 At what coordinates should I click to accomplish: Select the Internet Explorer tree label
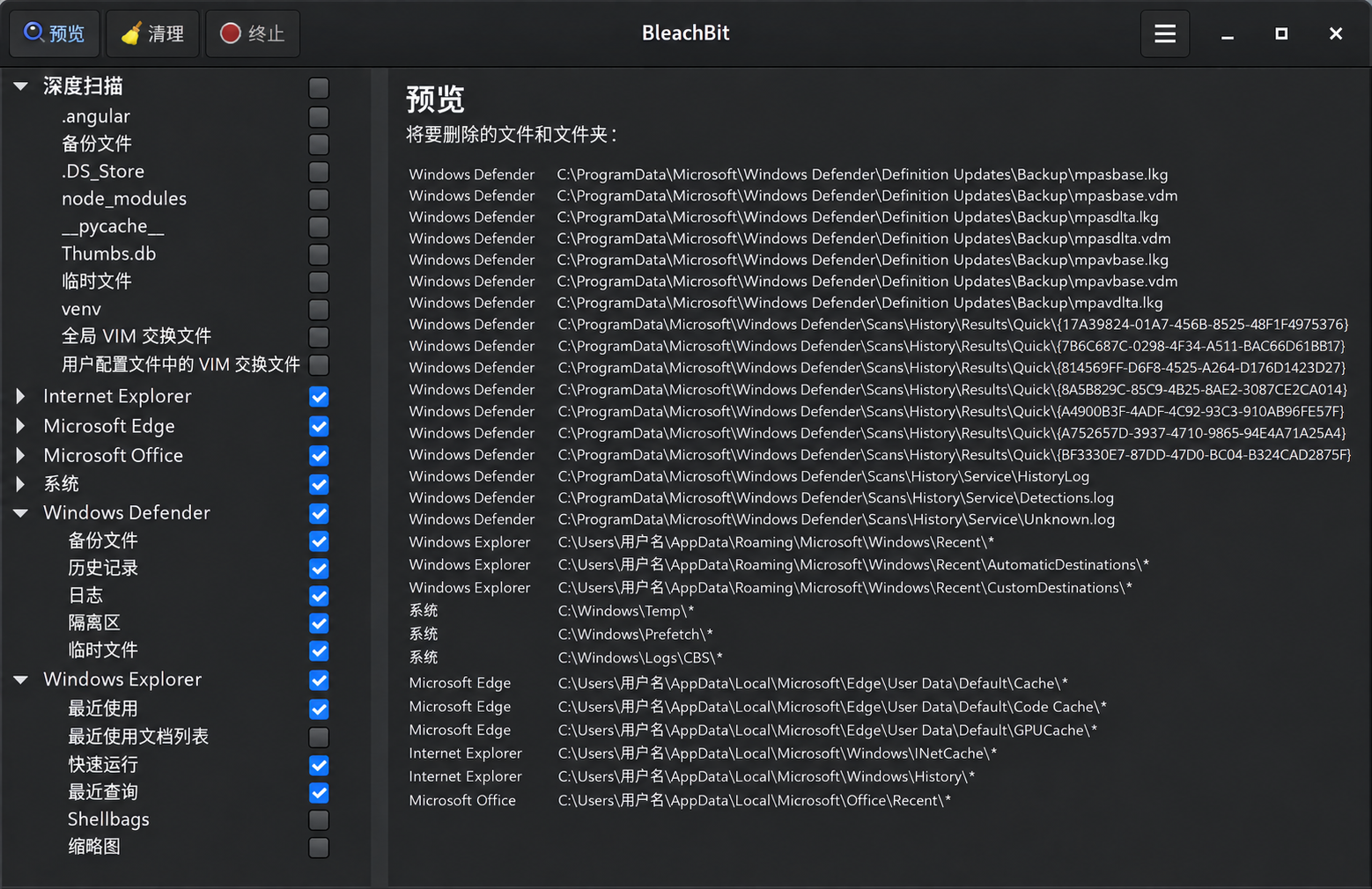pos(117,396)
